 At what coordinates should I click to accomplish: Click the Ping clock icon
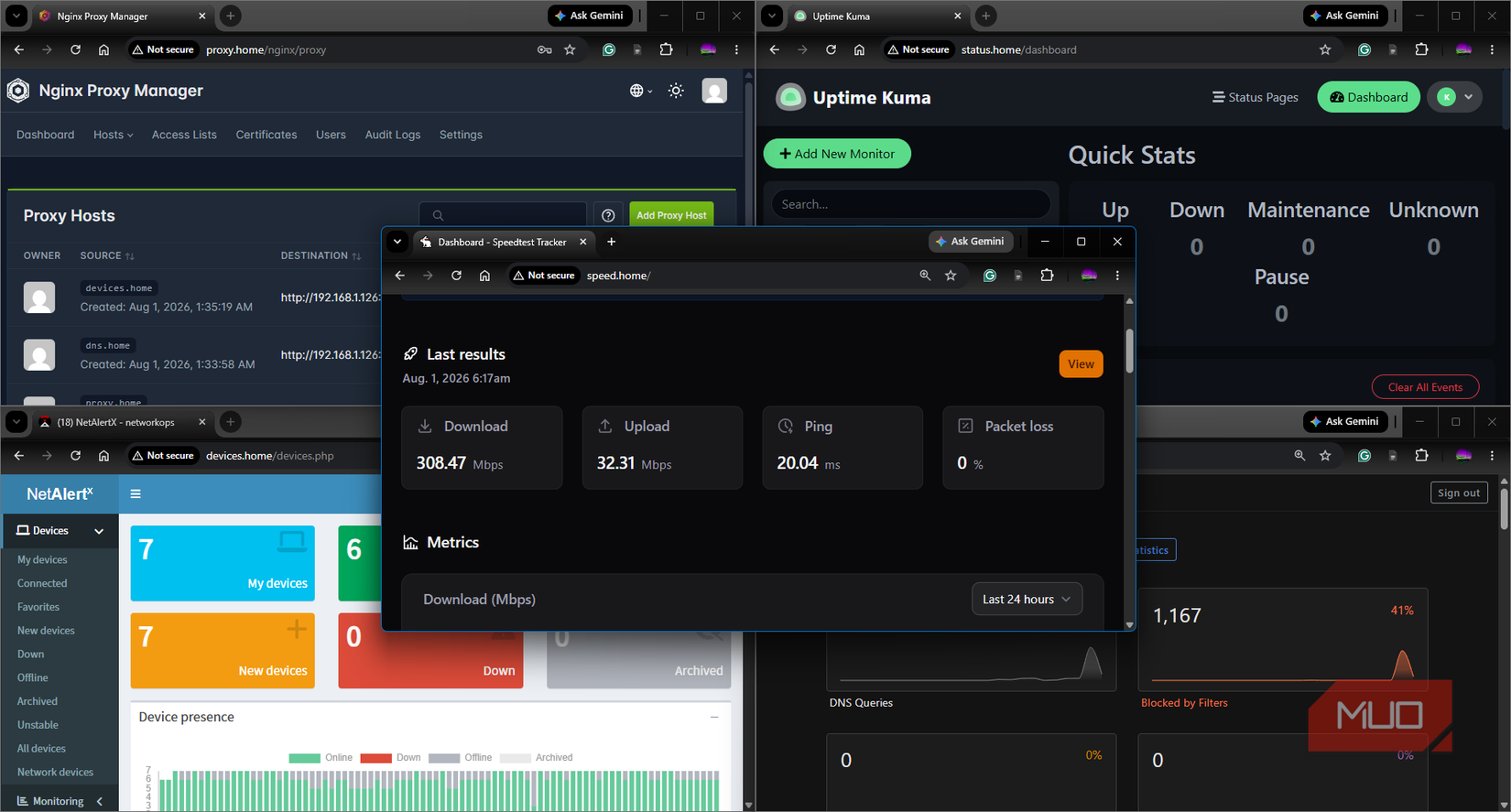[786, 427]
